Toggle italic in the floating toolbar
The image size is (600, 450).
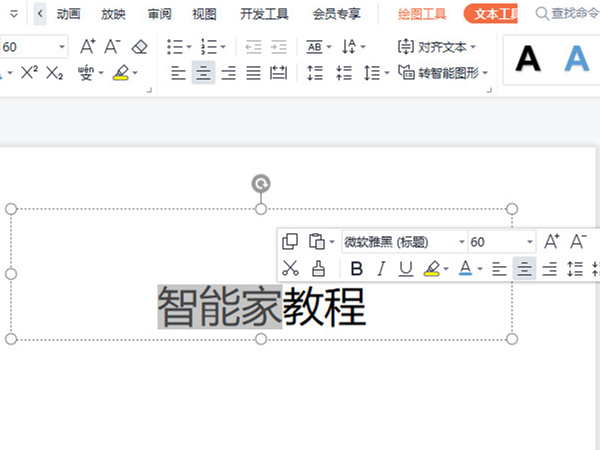click(x=381, y=268)
